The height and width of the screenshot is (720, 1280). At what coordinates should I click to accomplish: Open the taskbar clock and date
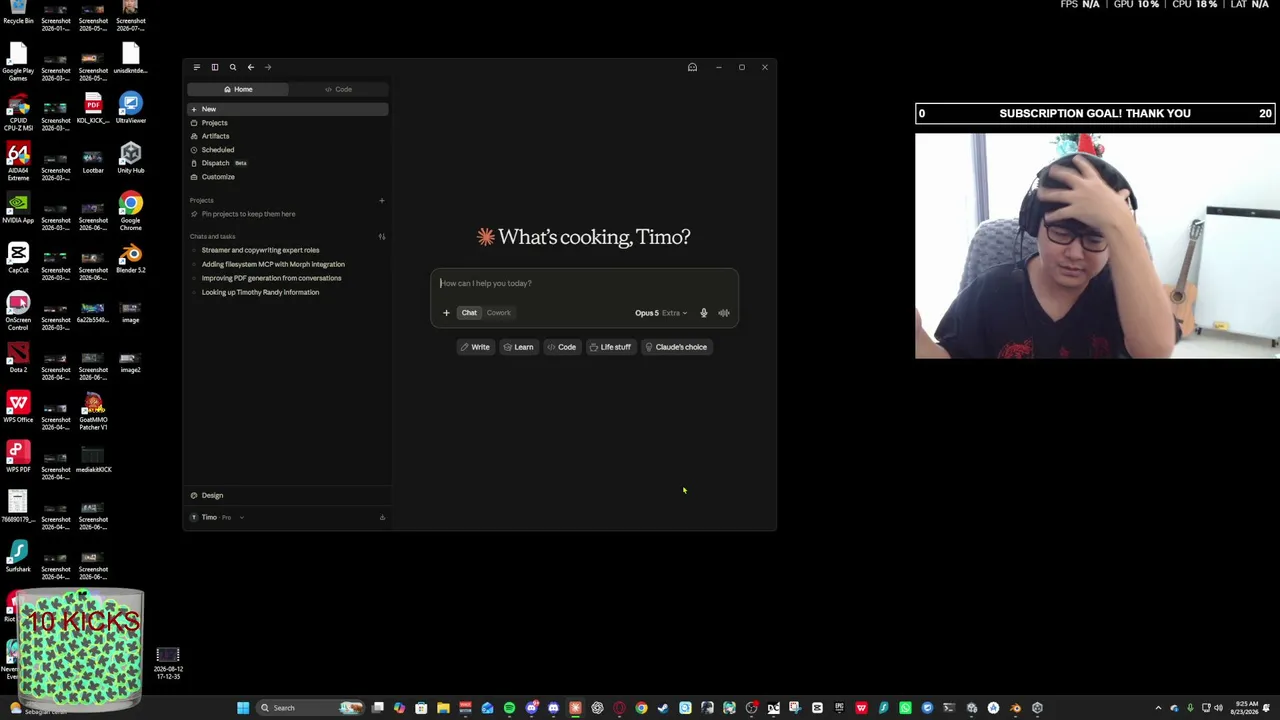pos(1245,708)
